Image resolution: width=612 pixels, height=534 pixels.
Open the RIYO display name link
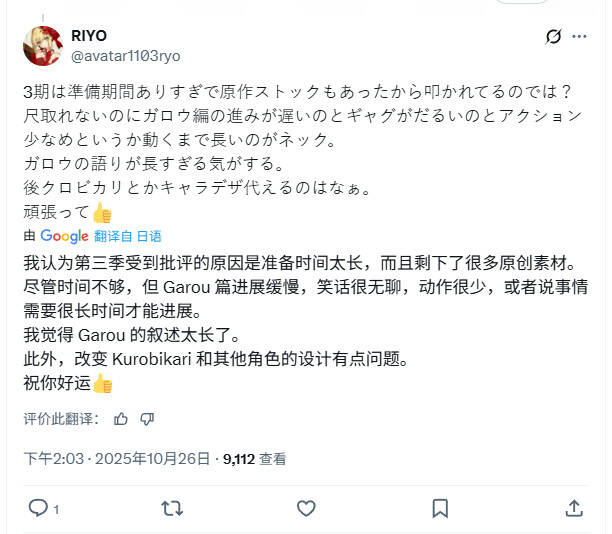pyautogui.click(x=89, y=36)
